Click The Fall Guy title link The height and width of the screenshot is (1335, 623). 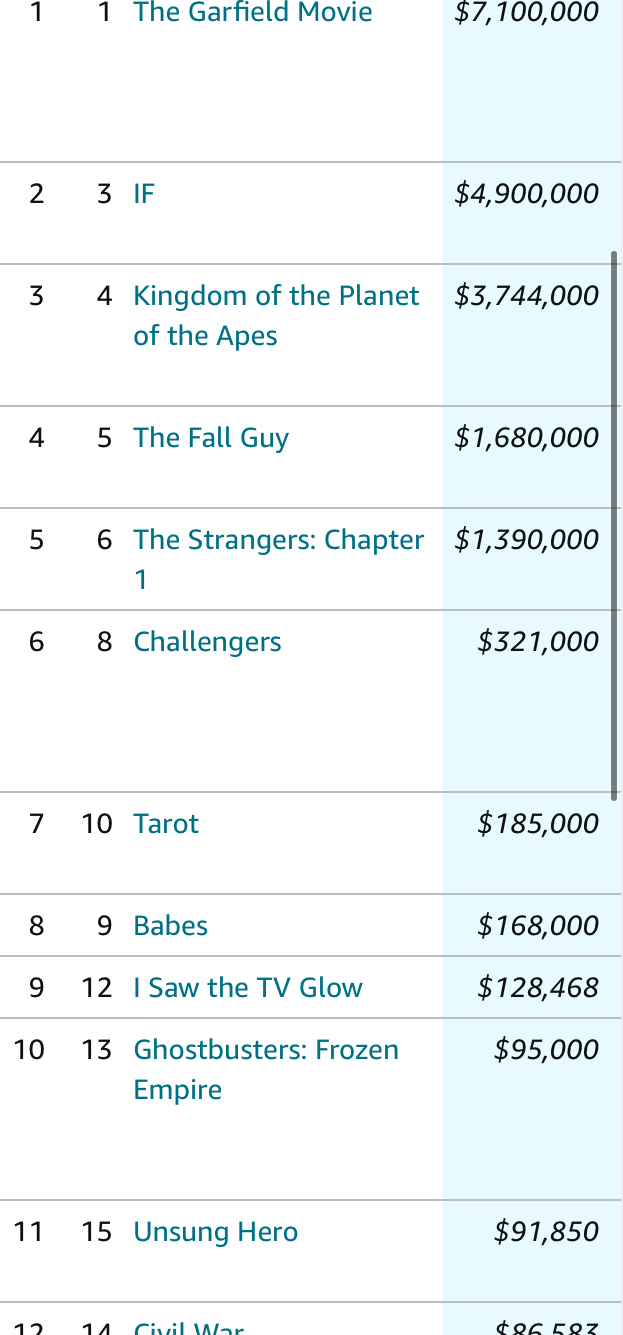tap(211, 437)
